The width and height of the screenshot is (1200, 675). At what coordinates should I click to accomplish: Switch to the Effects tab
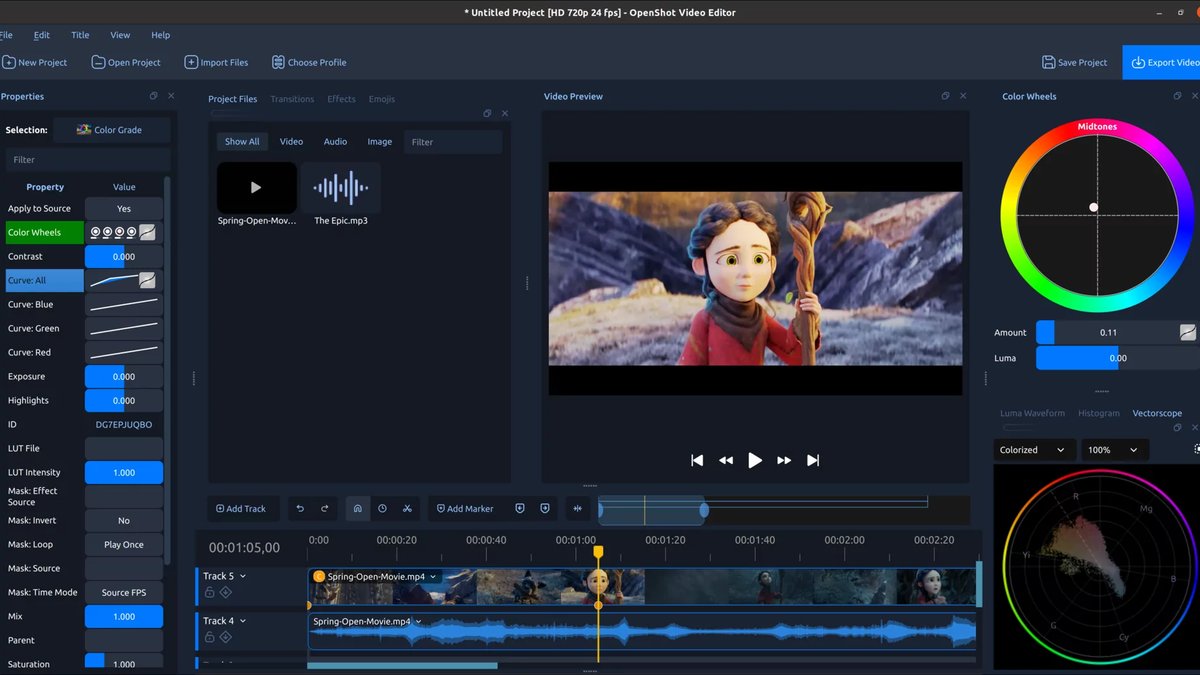341,99
